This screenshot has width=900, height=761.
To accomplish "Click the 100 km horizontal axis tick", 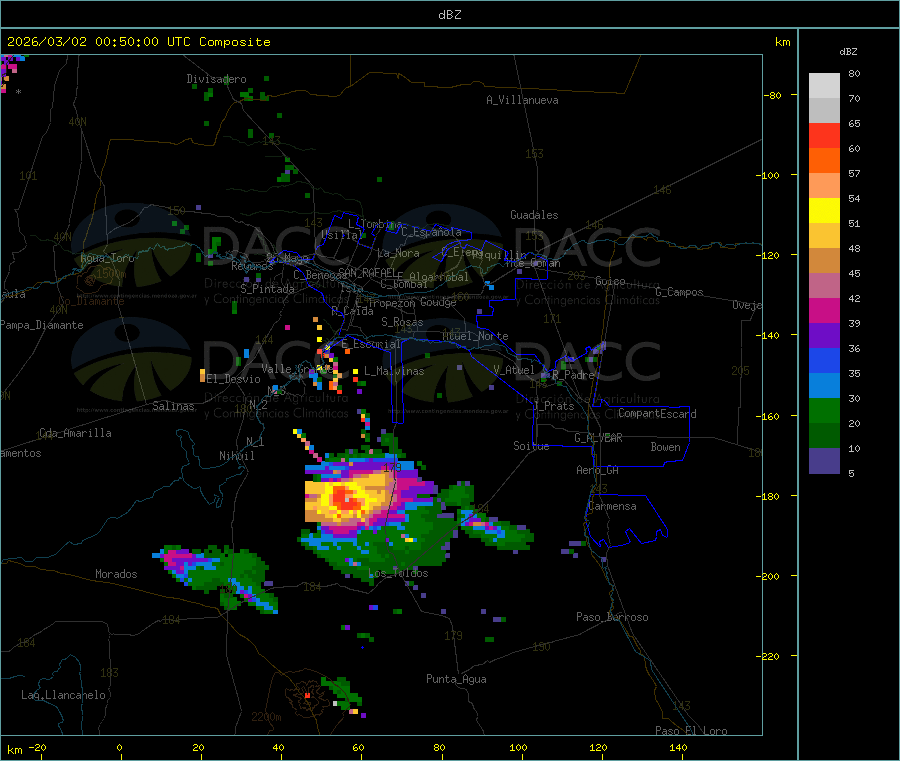I will point(518,747).
